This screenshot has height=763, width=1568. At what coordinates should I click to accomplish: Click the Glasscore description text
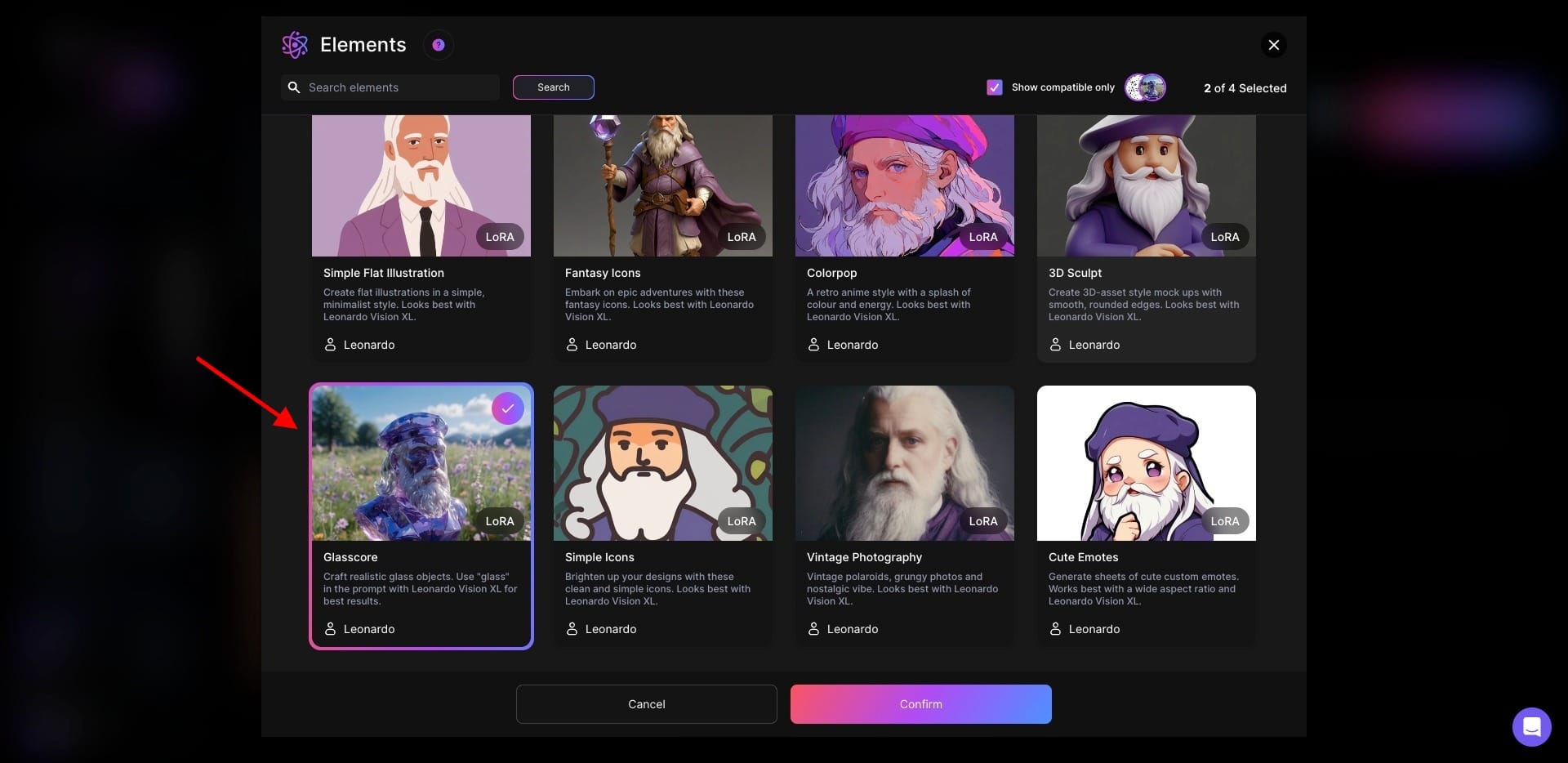[420, 589]
